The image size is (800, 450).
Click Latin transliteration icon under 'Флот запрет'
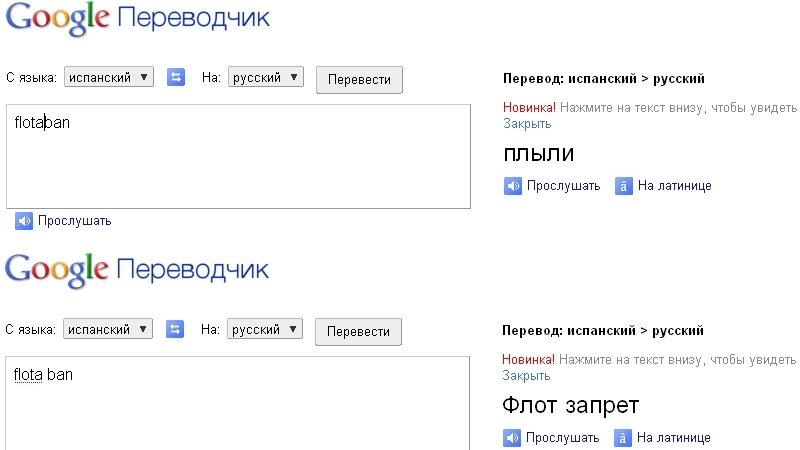[x=623, y=437]
